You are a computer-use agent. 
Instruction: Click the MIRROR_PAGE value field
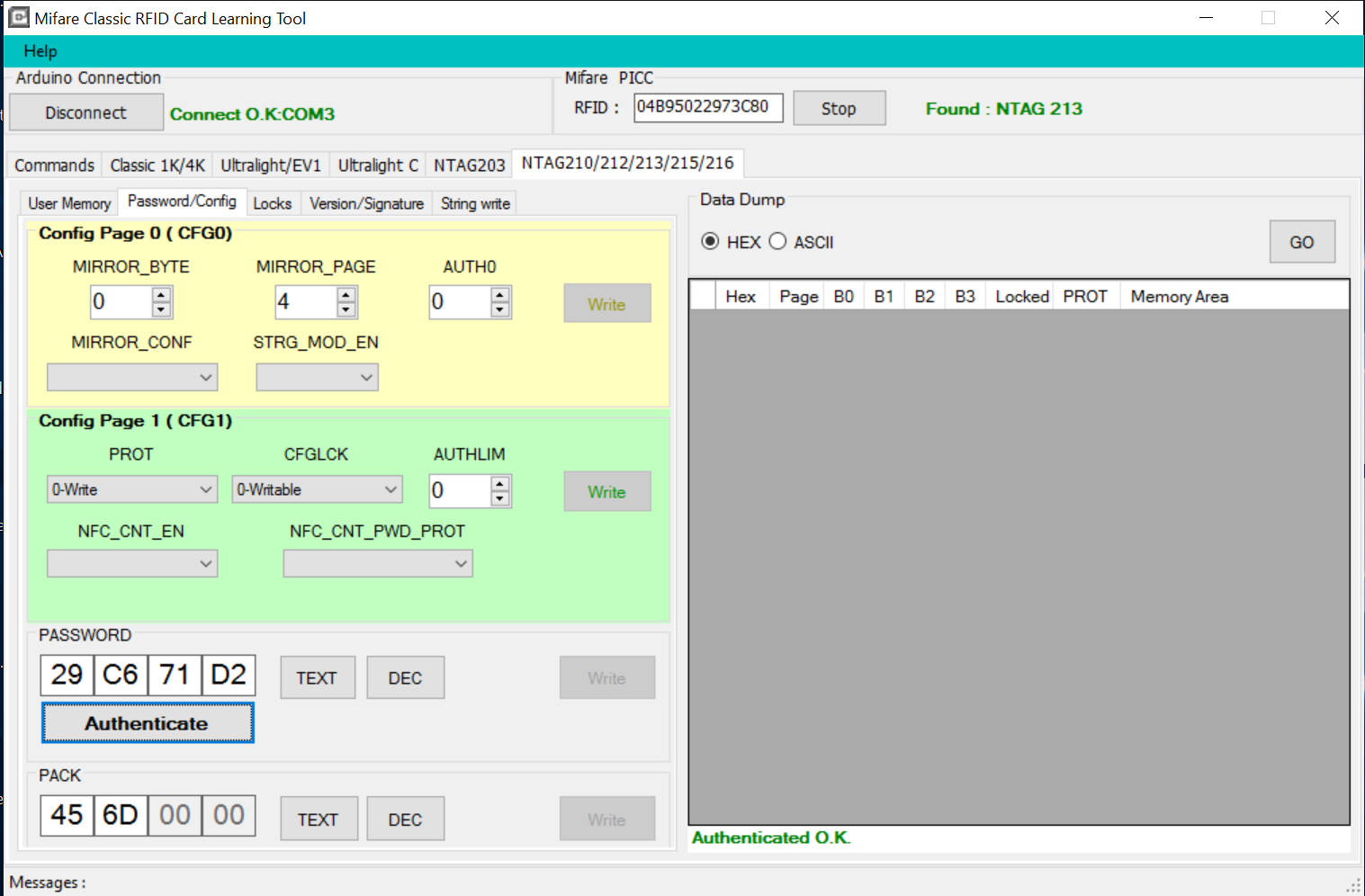(306, 302)
